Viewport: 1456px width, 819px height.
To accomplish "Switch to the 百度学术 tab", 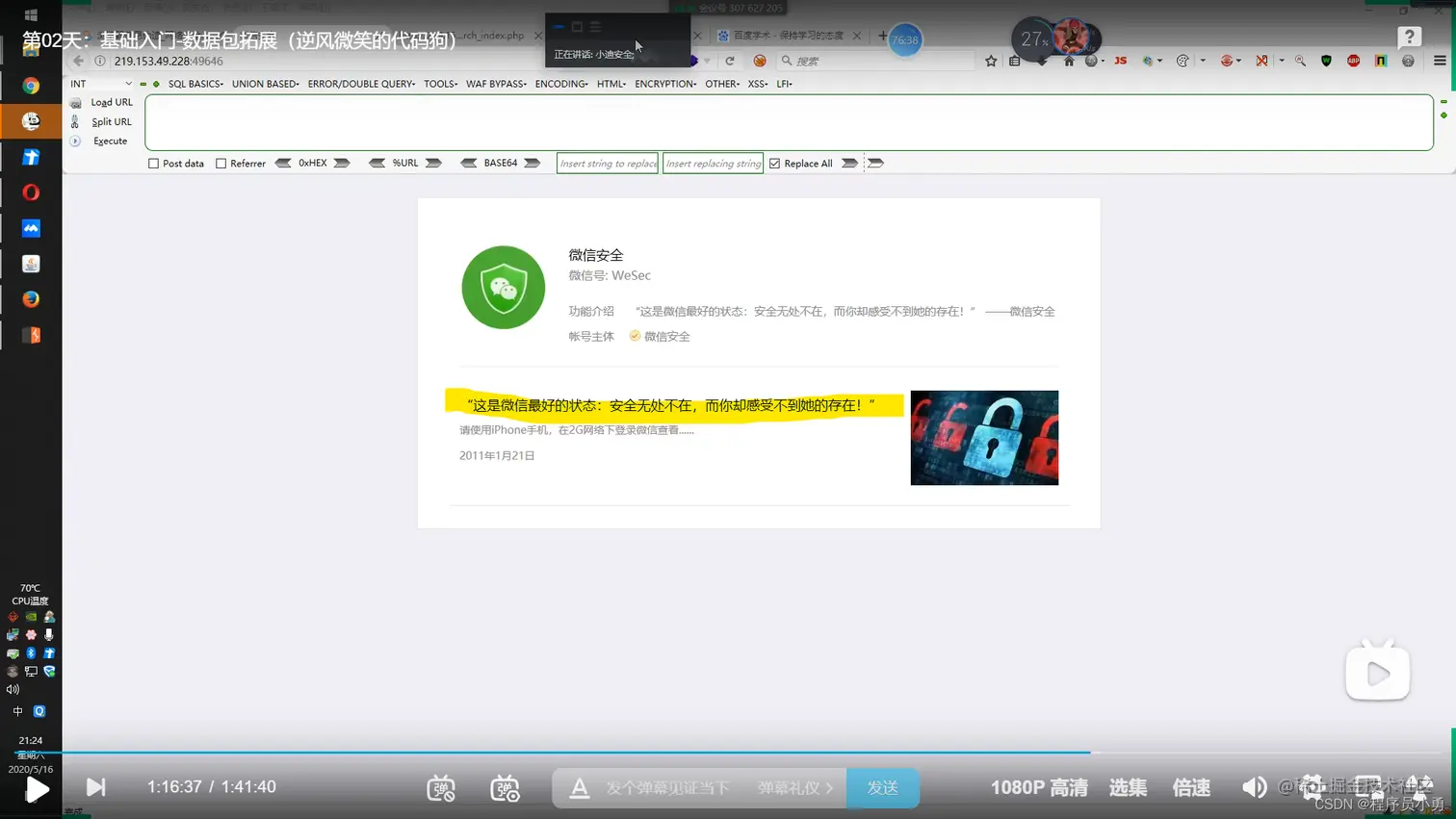I will pyautogui.click(x=788, y=36).
